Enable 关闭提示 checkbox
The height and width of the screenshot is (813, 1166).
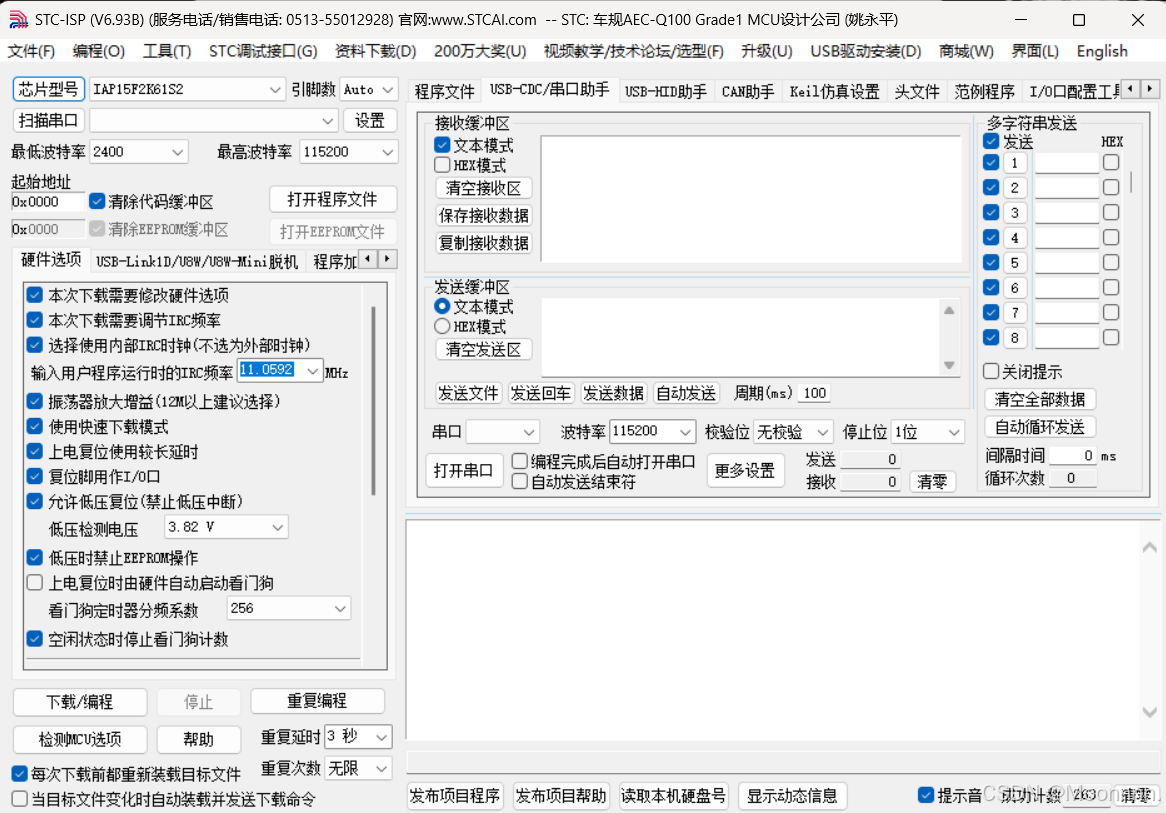tap(991, 371)
